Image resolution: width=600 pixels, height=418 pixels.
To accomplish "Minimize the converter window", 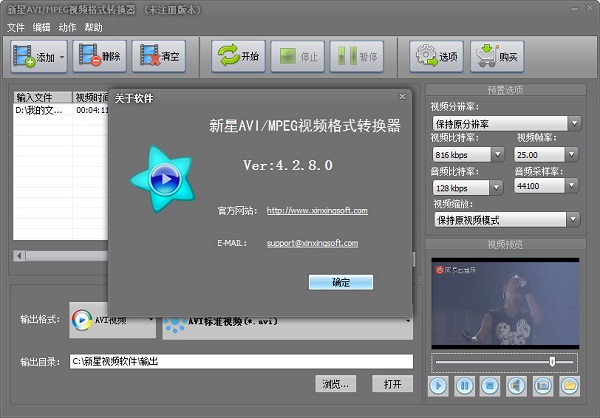I will point(574,8).
